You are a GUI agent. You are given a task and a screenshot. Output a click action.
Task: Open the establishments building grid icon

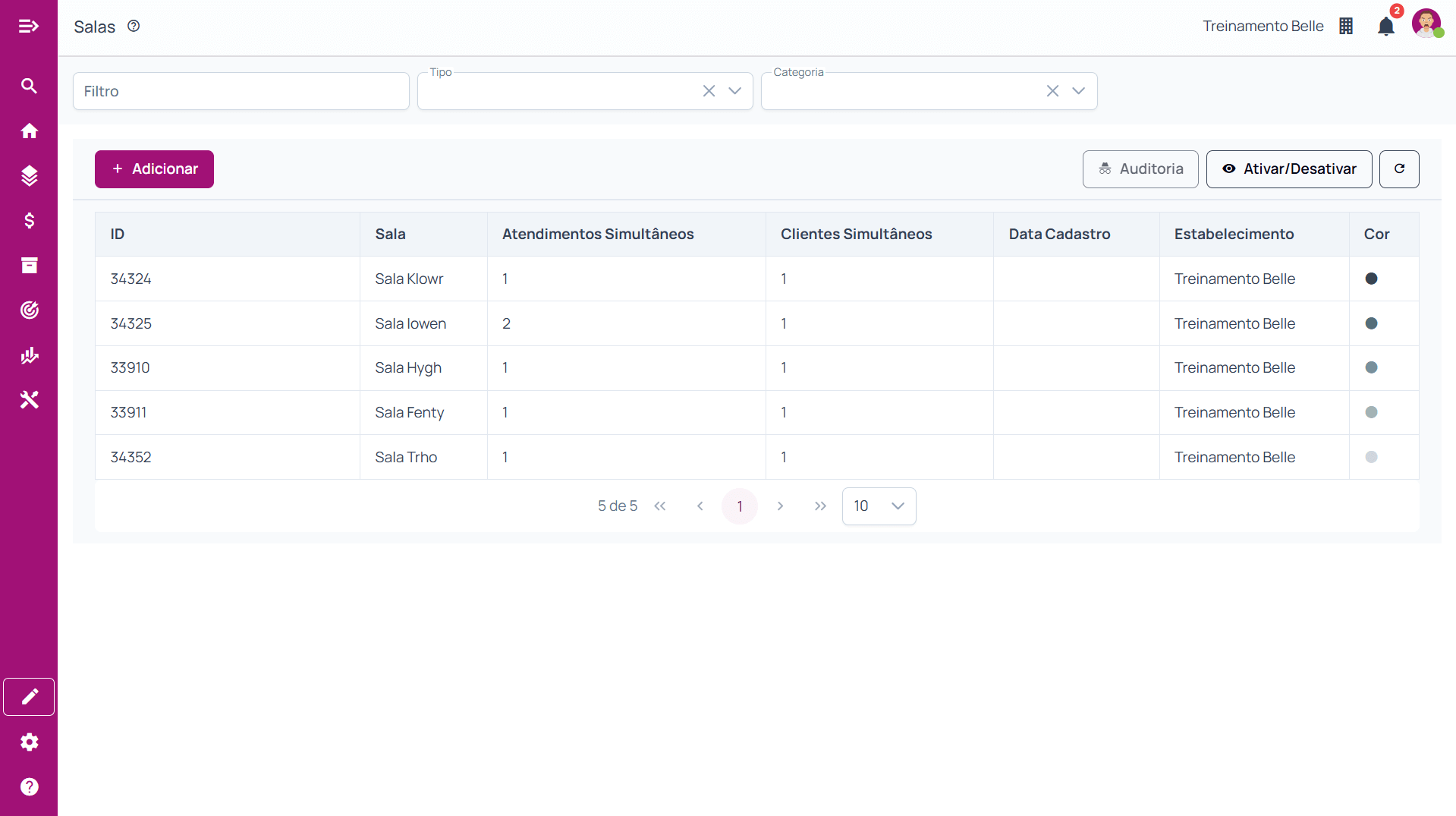point(1346,27)
